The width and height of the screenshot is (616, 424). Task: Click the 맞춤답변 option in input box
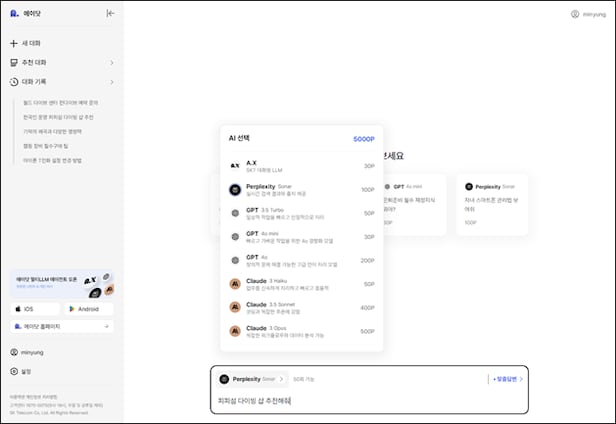(x=506, y=380)
